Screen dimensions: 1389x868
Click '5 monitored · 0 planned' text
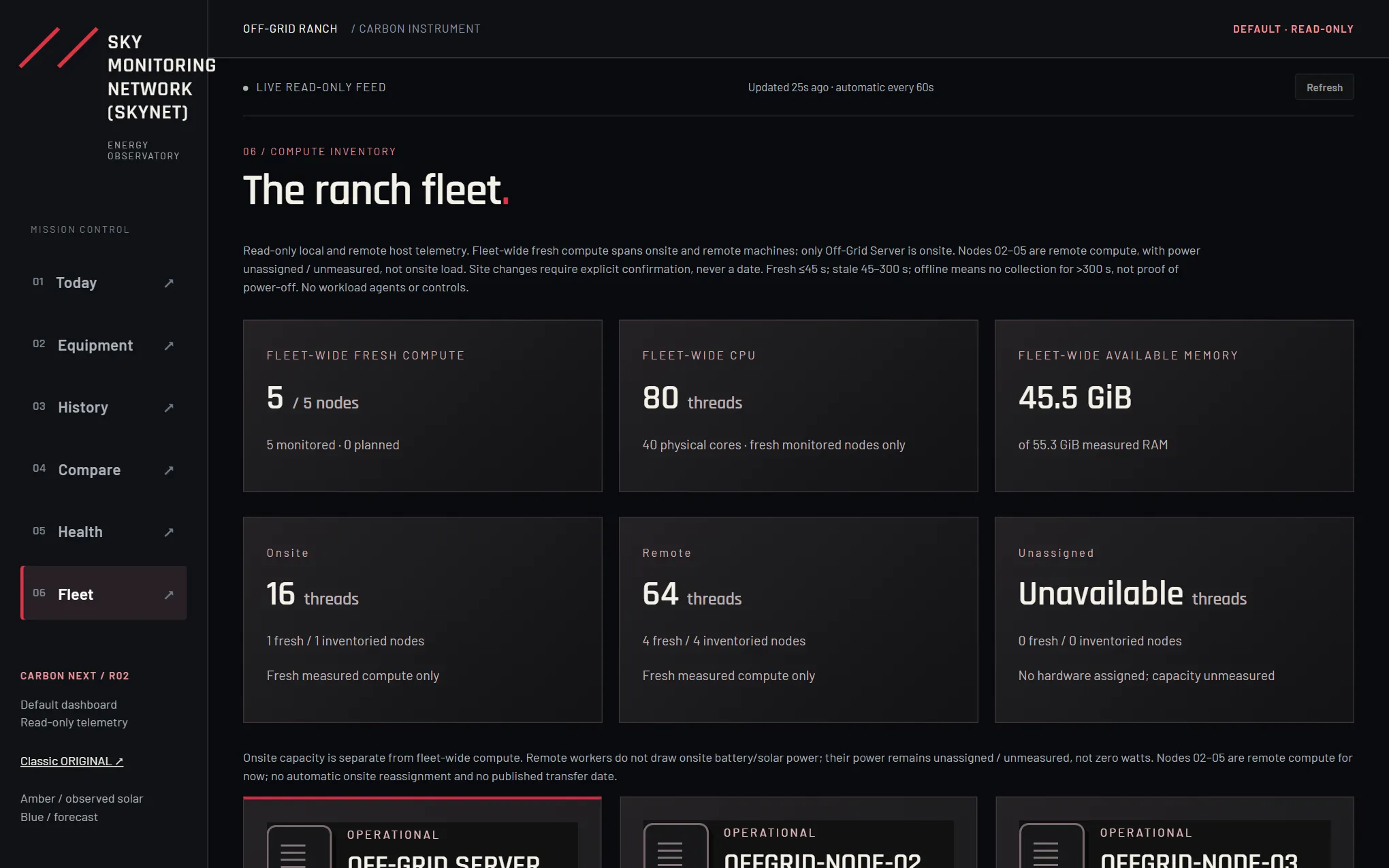pos(333,445)
